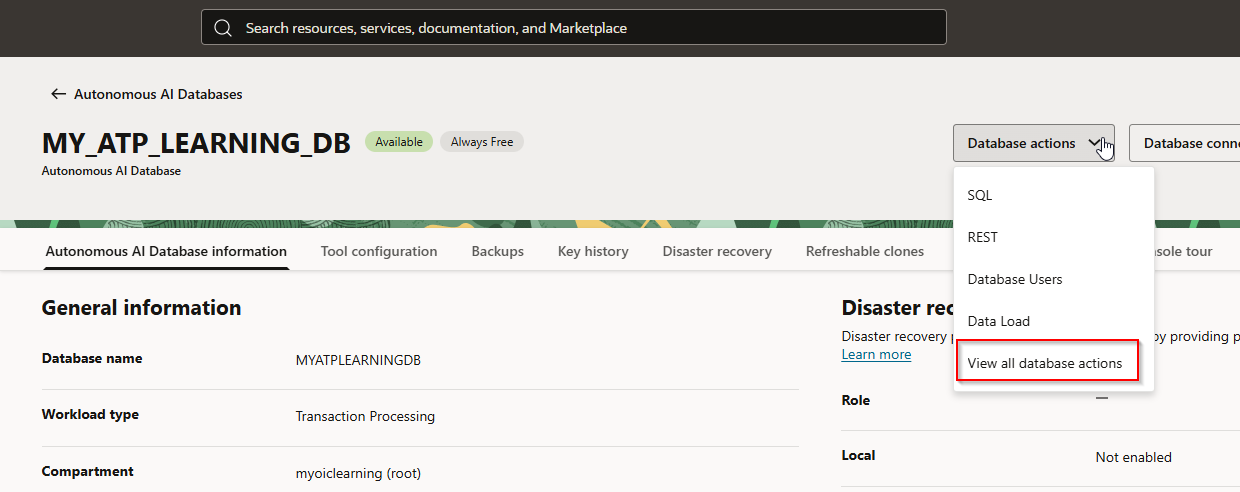Switch to the Tool configuration tab

click(x=379, y=251)
